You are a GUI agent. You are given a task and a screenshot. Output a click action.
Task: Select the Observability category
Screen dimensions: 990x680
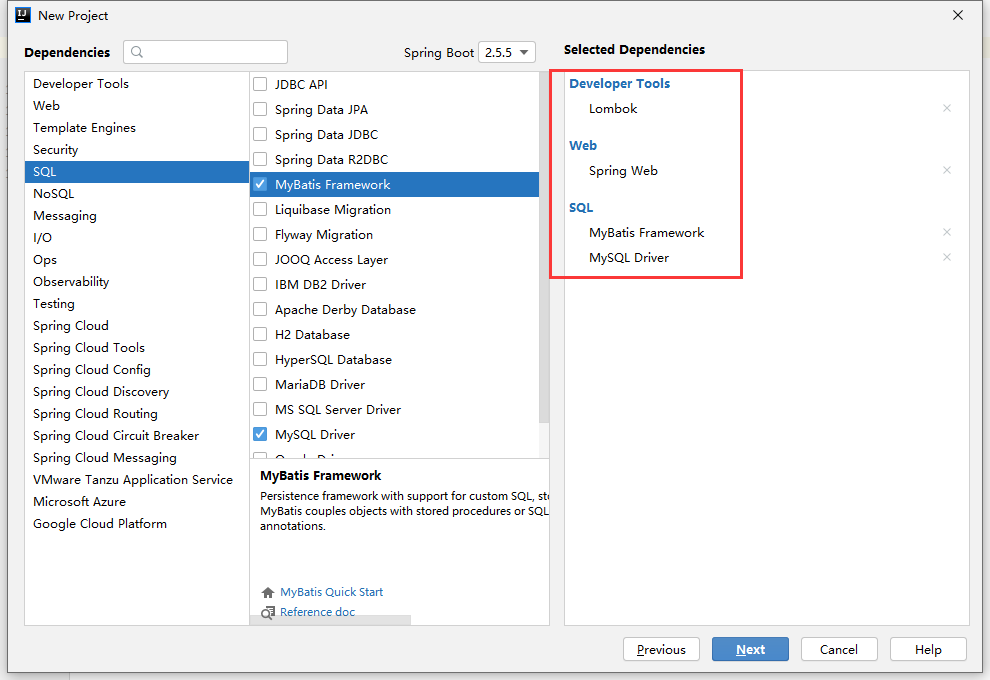[x=137, y=282]
